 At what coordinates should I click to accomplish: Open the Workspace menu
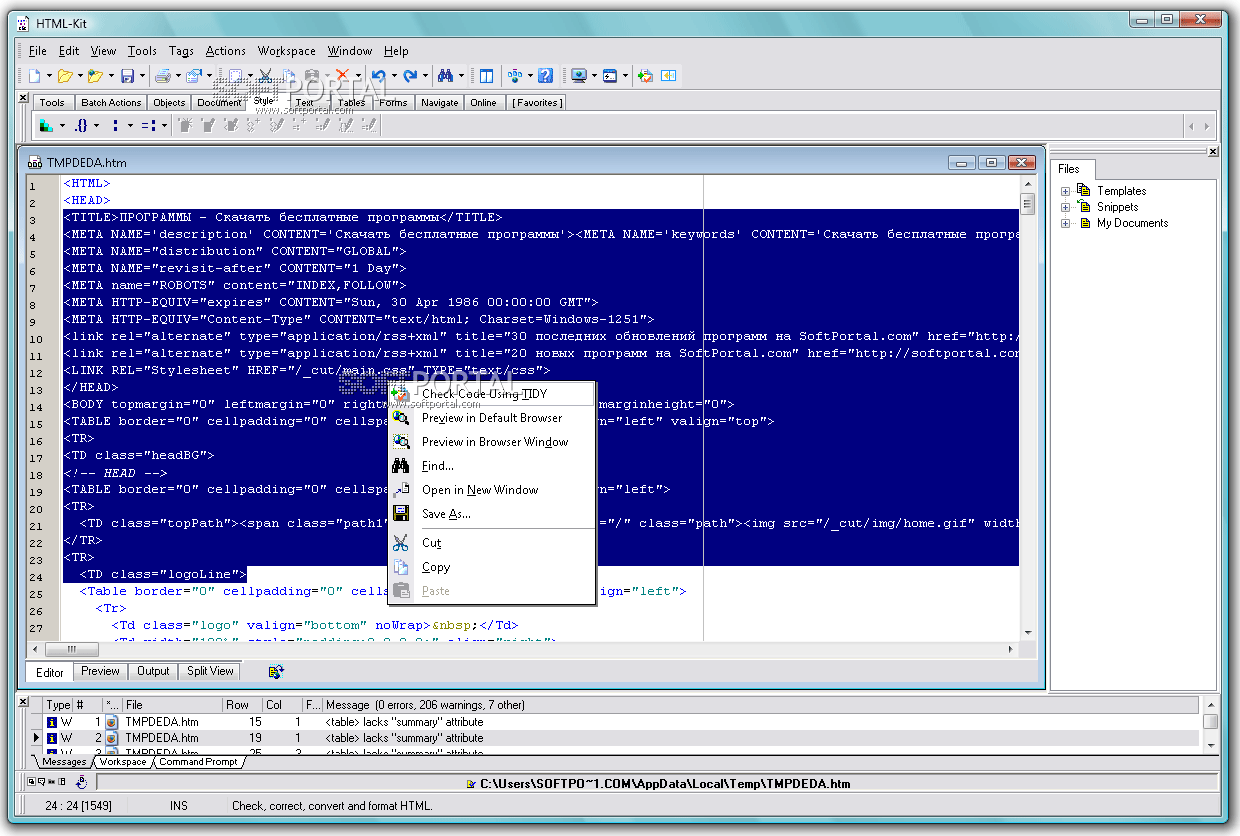pyautogui.click(x=286, y=51)
